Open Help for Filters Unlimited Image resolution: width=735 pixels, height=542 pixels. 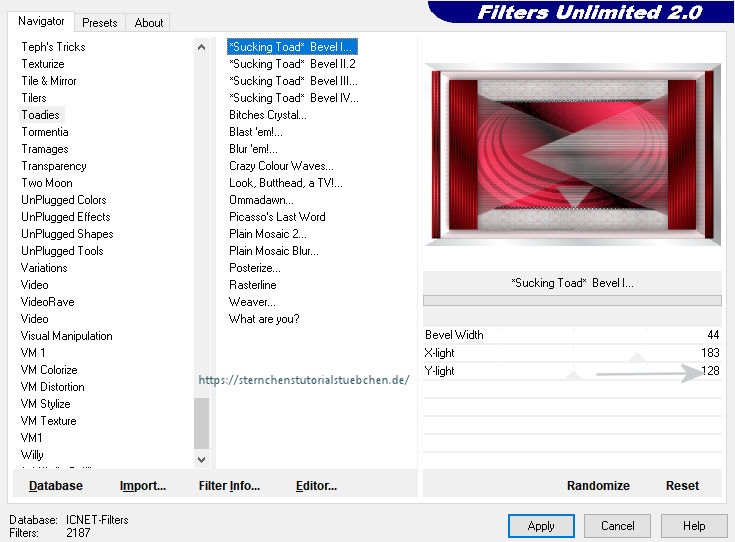[694, 525]
